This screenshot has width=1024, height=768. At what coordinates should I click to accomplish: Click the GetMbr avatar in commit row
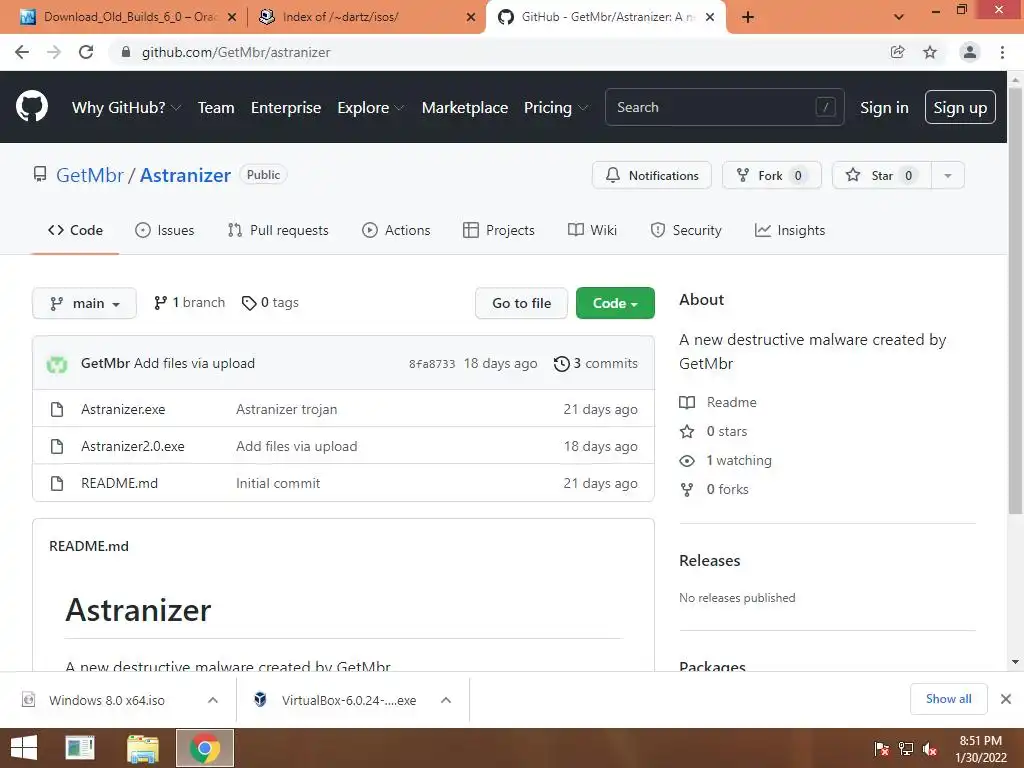point(57,364)
